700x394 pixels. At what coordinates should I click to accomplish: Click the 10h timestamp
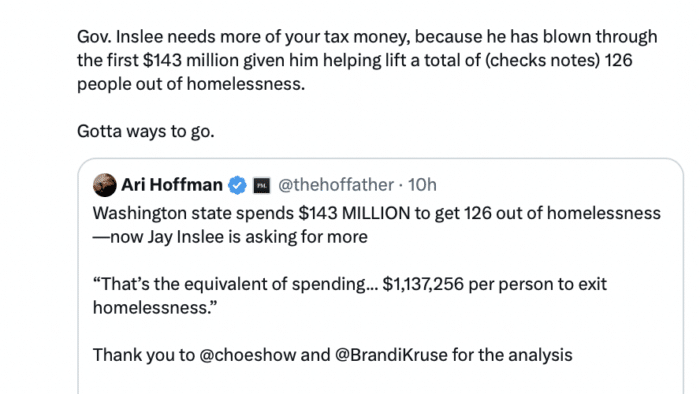click(x=422, y=185)
